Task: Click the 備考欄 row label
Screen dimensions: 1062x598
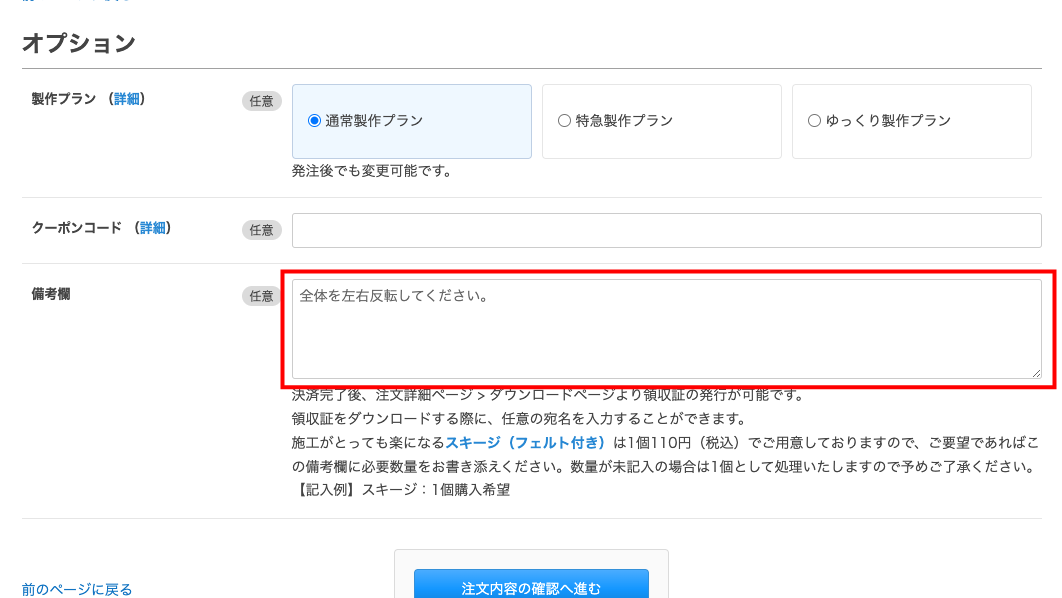Action: (51, 294)
